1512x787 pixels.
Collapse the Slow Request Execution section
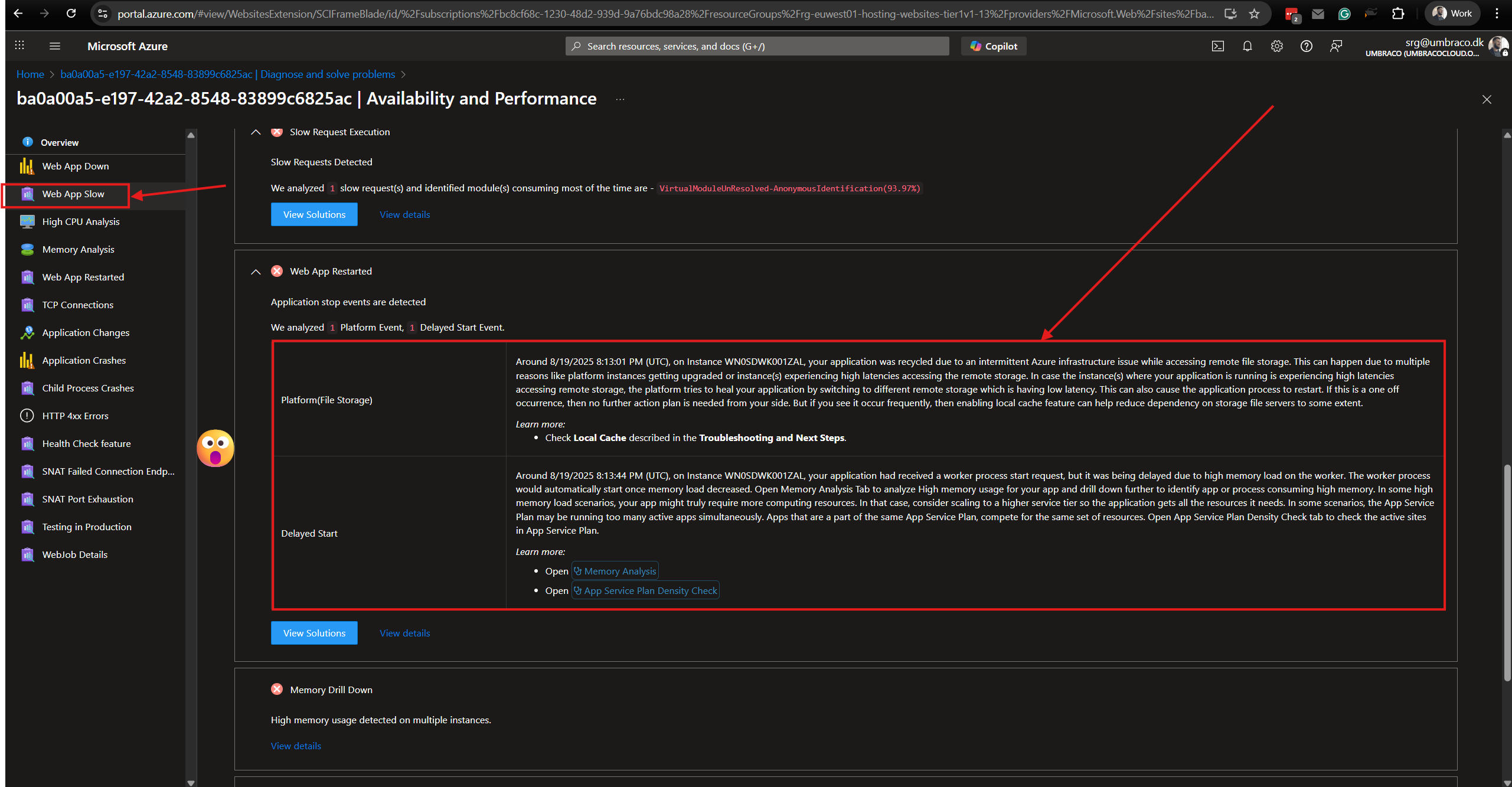(256, 132)
